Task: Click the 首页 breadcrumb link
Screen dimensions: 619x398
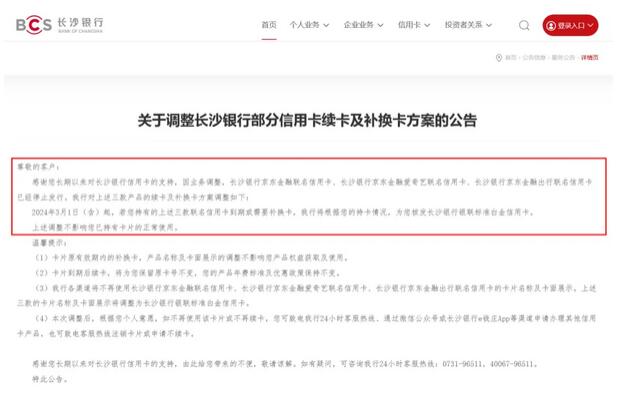Action: [510, 58]
